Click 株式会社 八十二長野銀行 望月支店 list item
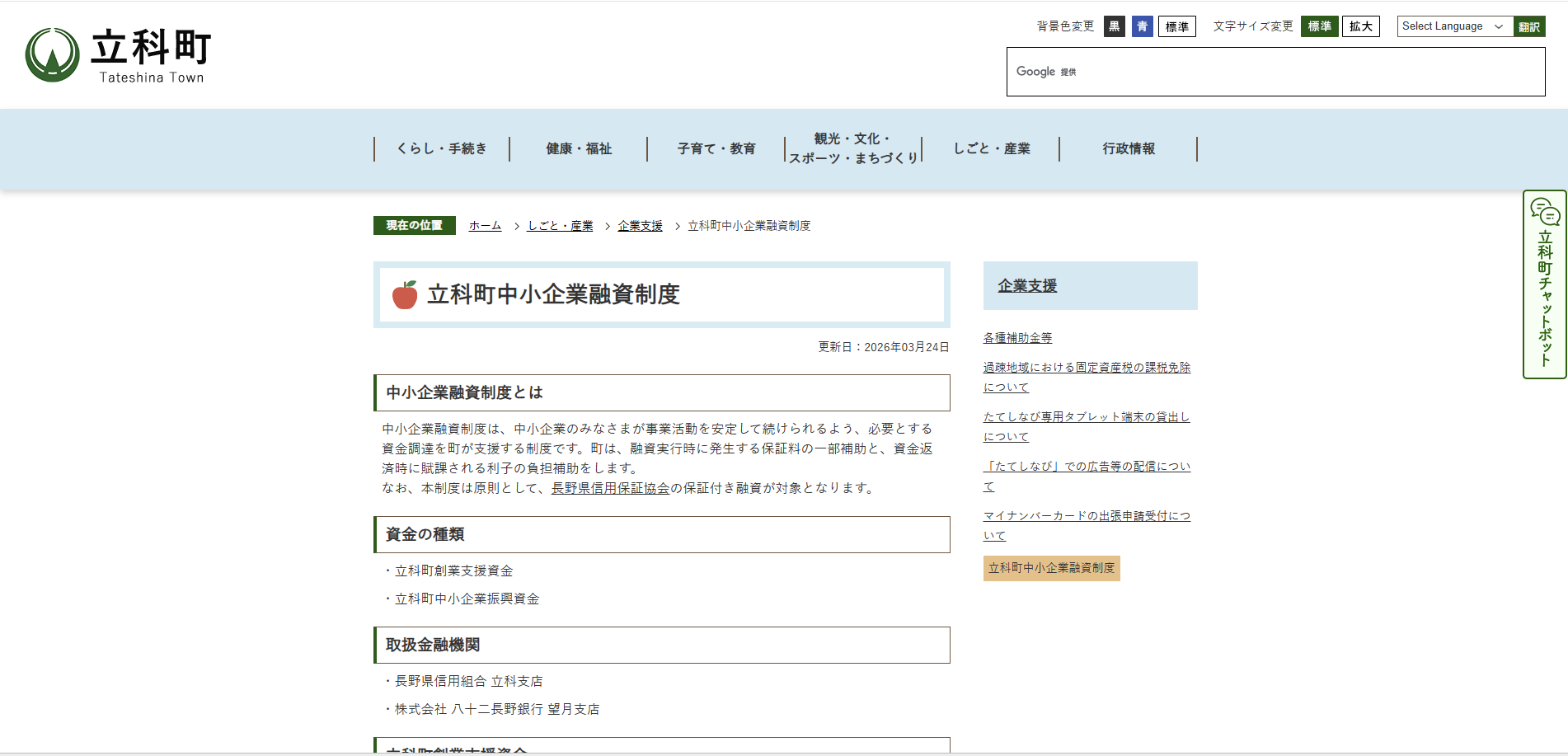1568x756 pixels. pyautogui.click(x=491, y=709)
